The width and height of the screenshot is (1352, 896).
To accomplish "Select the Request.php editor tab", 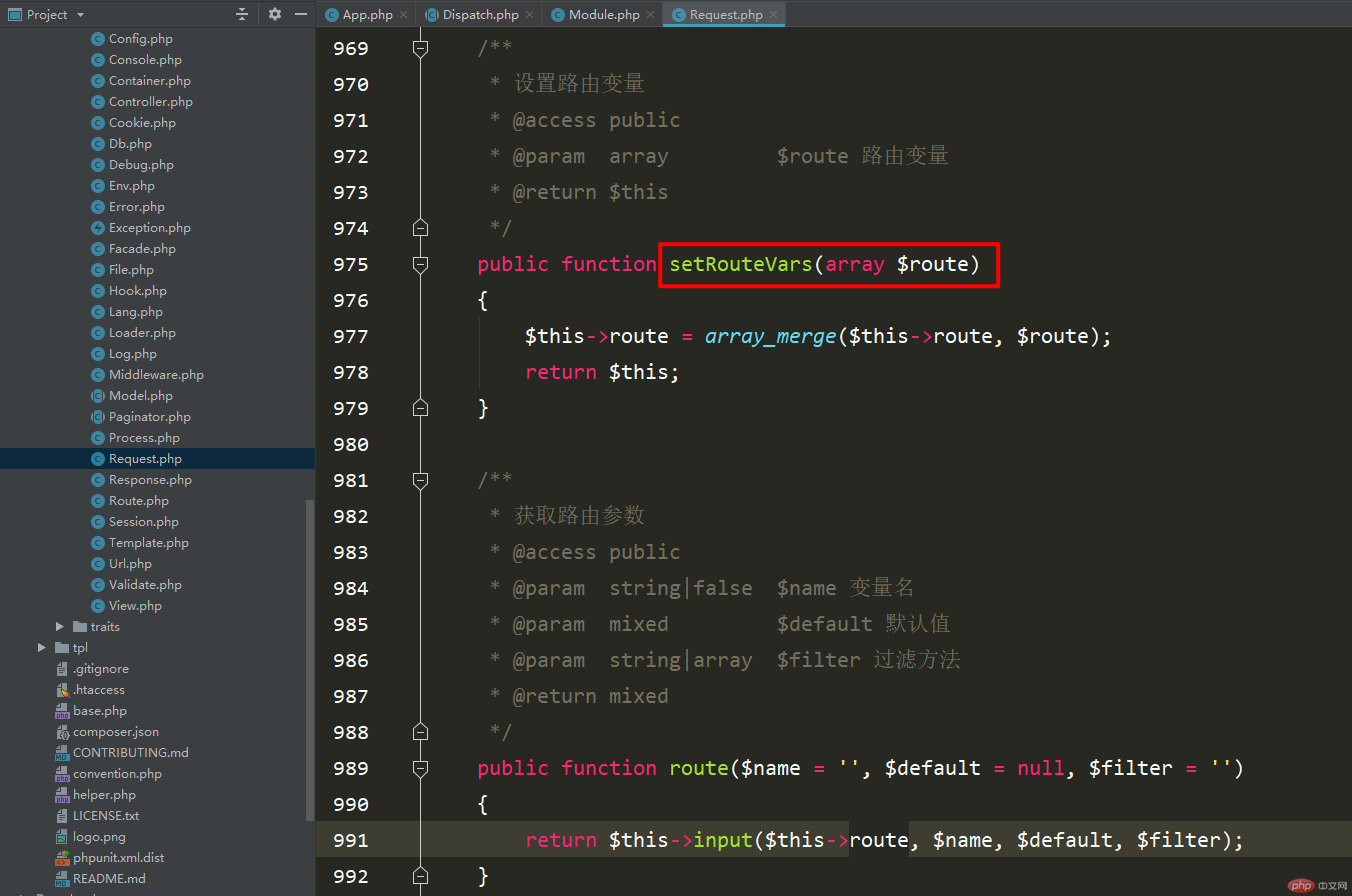I will 726,14.
